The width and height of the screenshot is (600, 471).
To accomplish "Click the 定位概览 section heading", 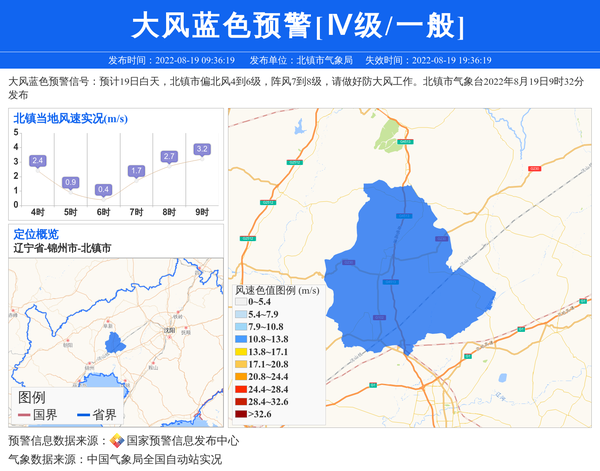I will (36, 233).
